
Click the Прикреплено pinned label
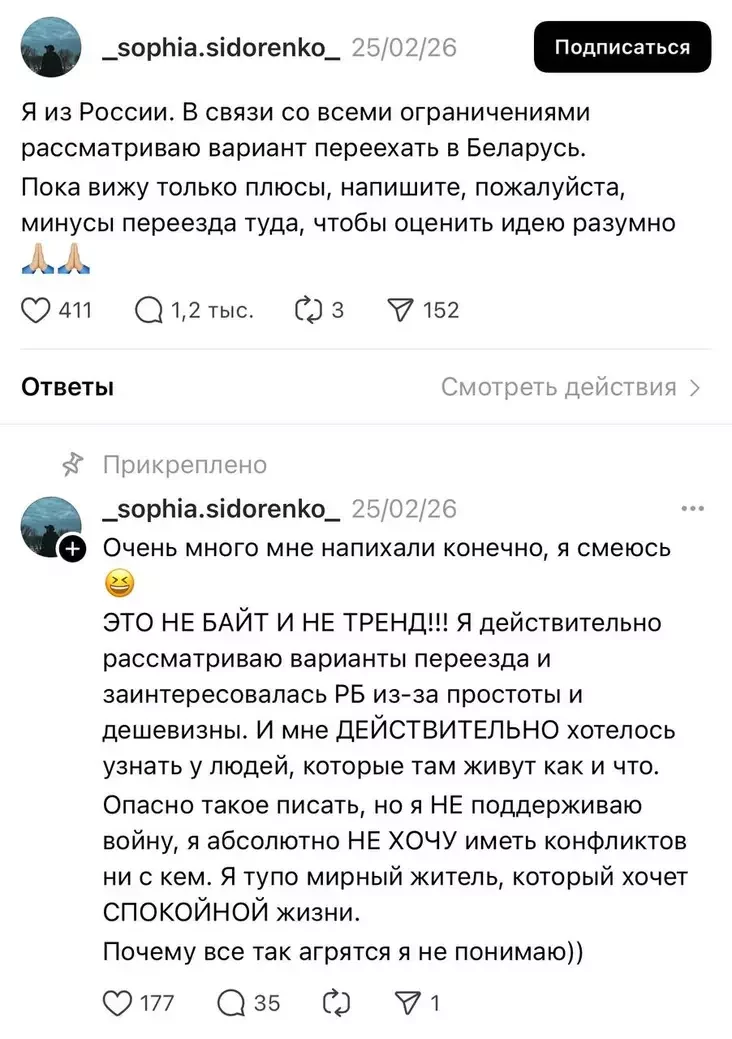(185, 464)
